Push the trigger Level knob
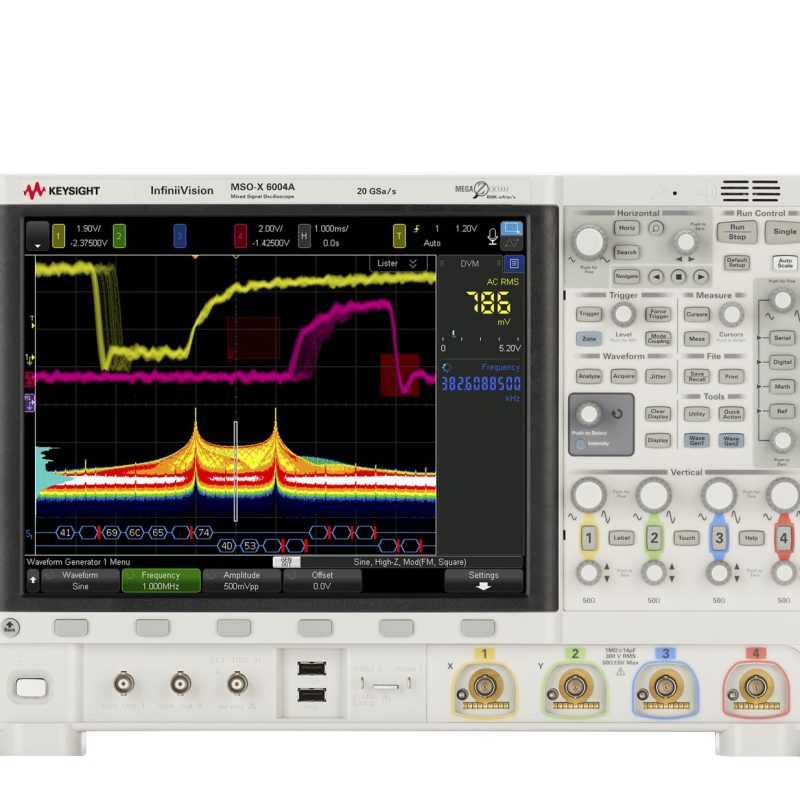 pos(623,314)
